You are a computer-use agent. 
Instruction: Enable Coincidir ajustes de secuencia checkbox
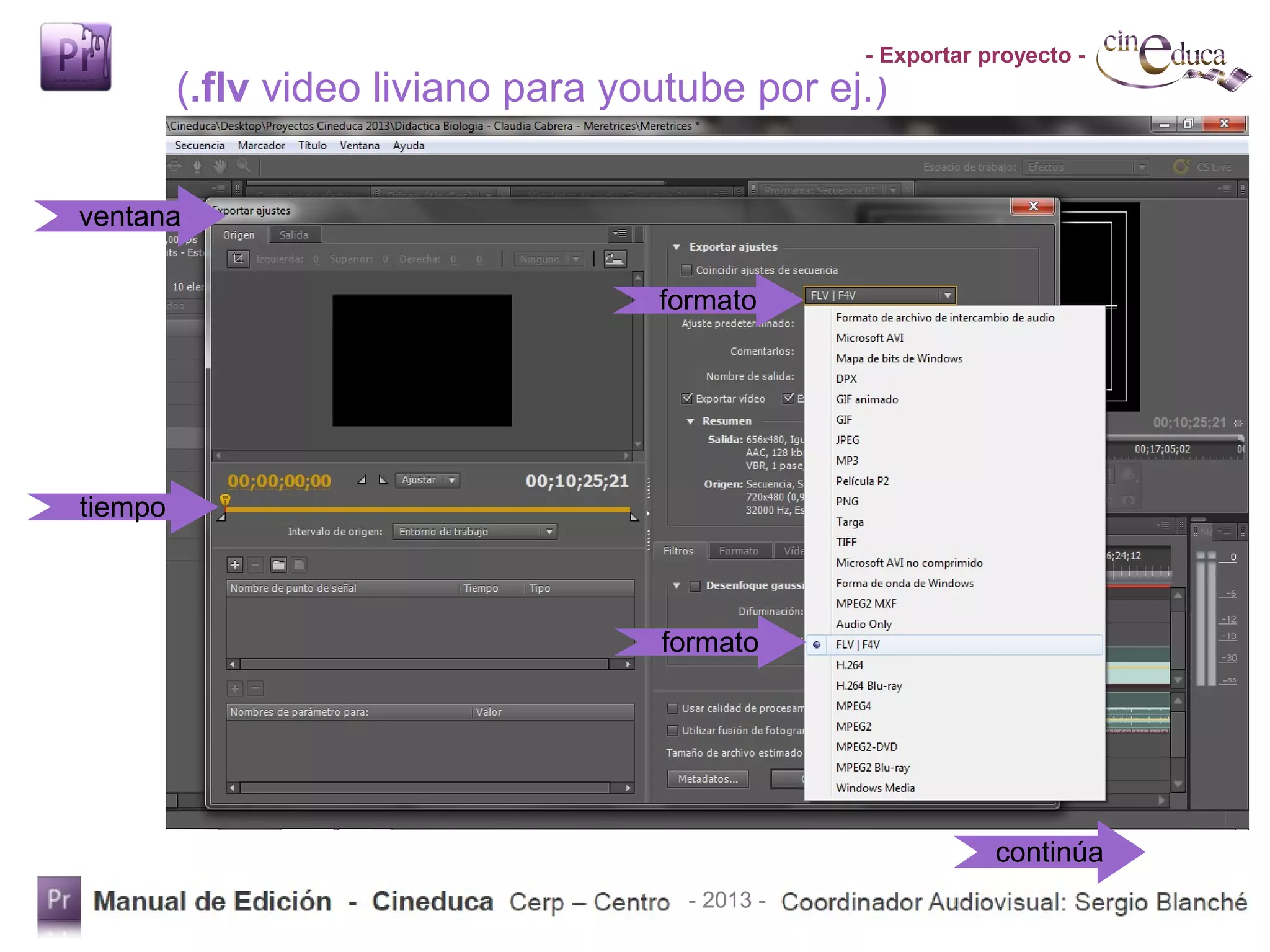(686, 270)
